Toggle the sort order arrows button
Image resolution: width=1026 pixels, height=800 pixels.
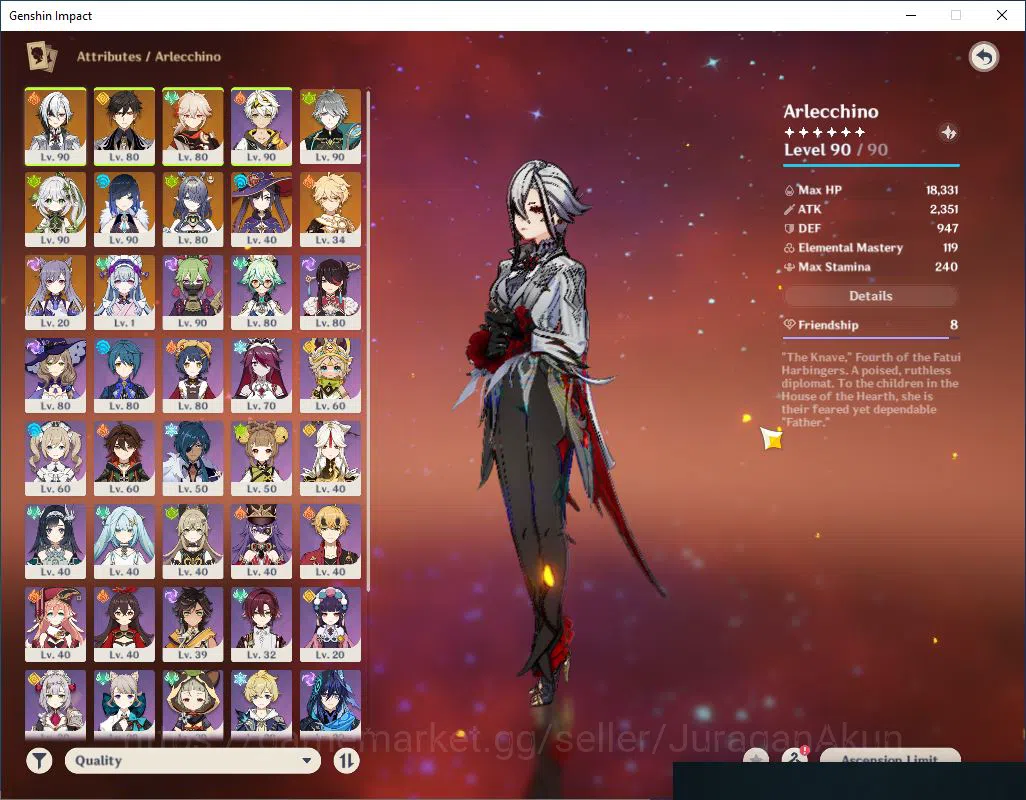click(346, 760)
